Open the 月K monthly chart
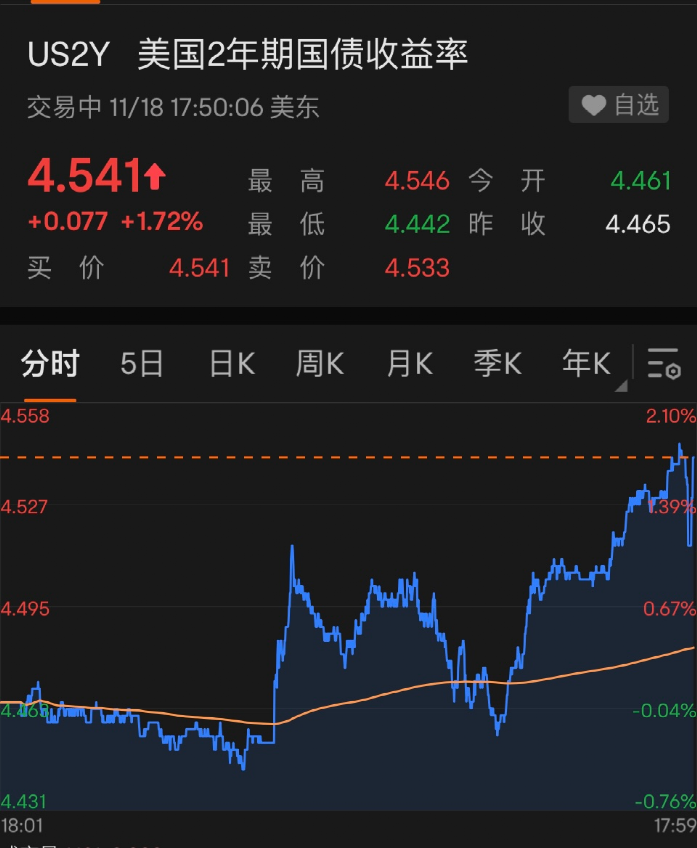Image resolution: width=697 pixels, height=848 pixels. (410, 364)
